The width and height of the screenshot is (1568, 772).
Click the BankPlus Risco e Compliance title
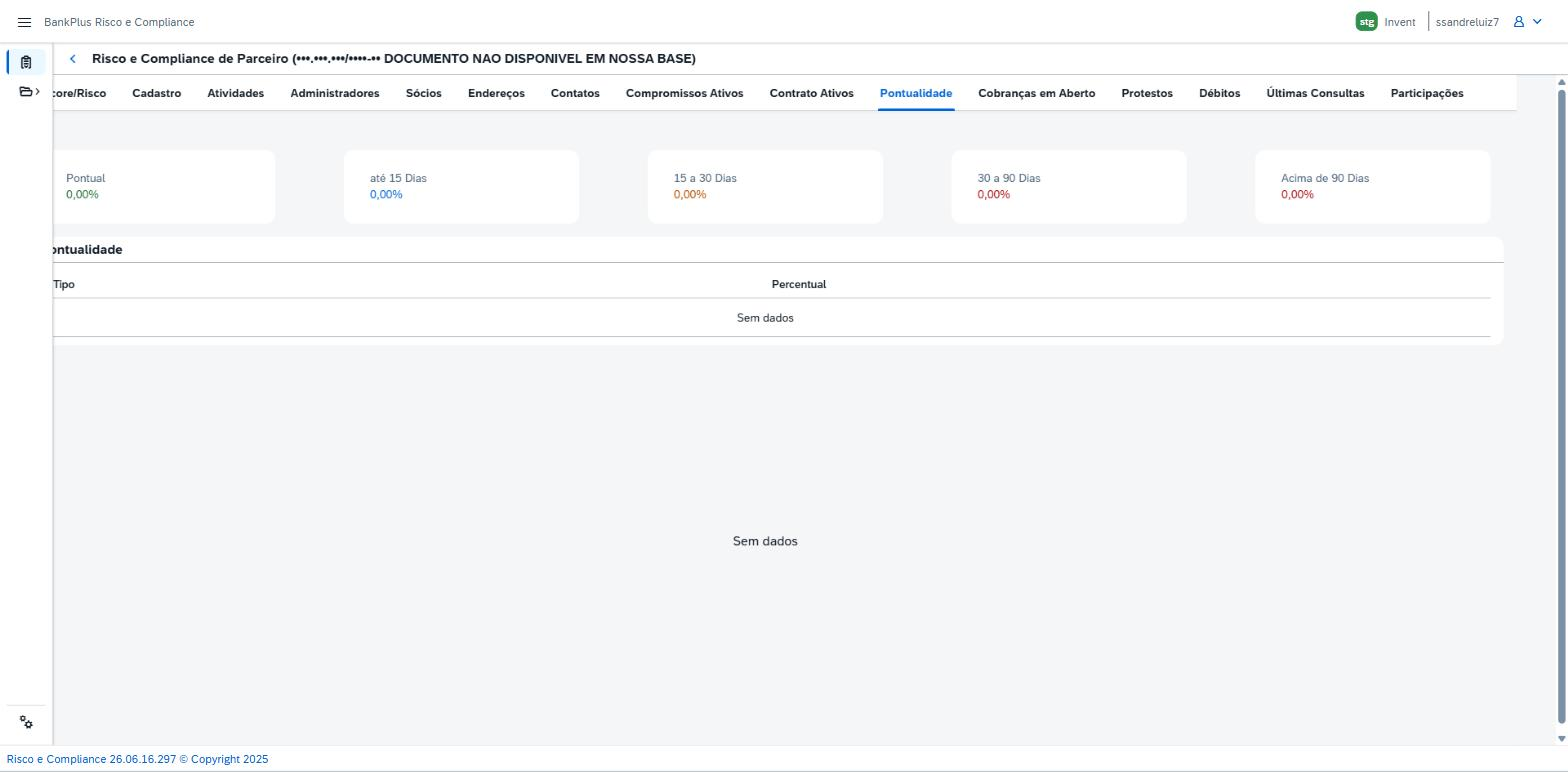coord(119,22)
